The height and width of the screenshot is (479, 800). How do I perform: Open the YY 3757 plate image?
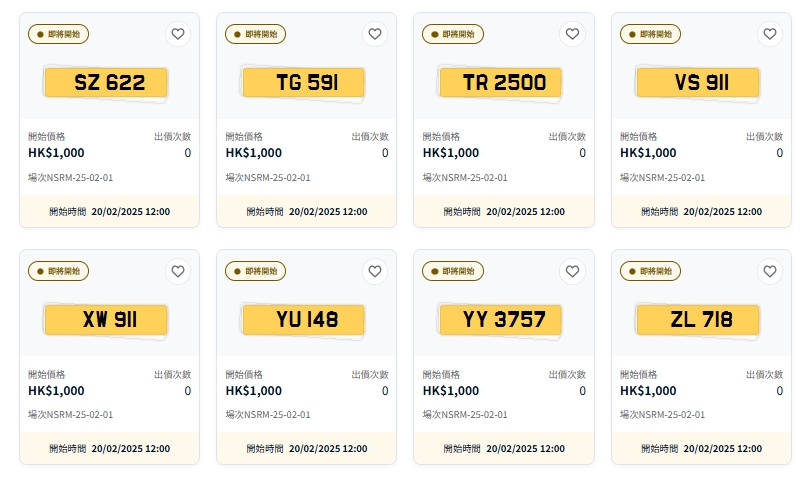click(x=504, y=319)
